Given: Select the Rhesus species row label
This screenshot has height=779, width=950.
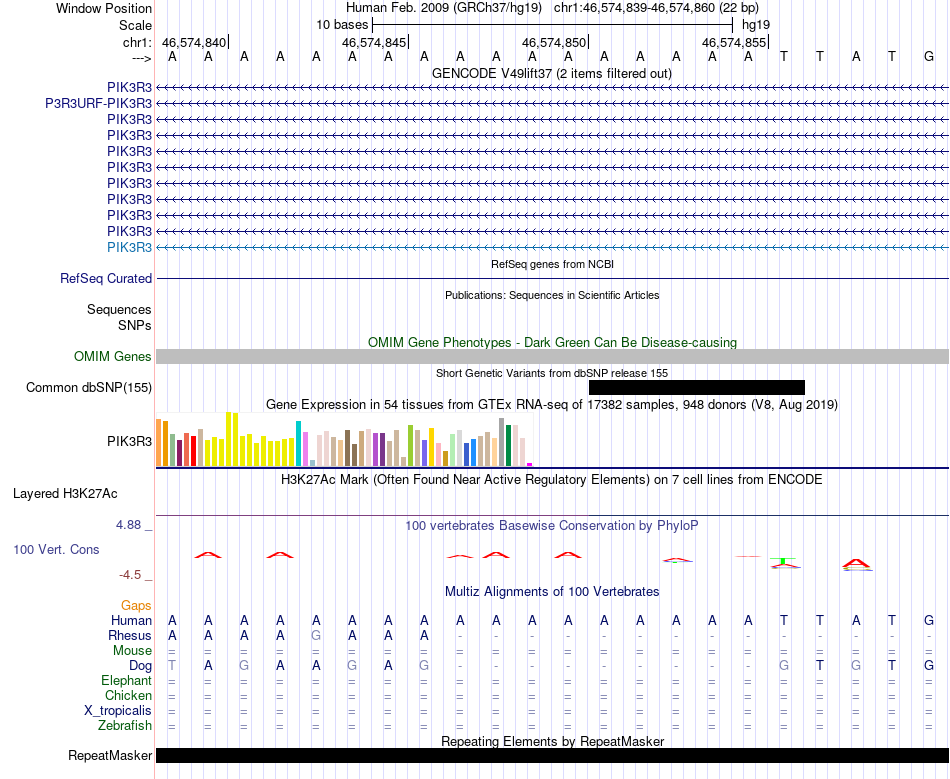Looking at the screenshot, I should click(130, 635).
